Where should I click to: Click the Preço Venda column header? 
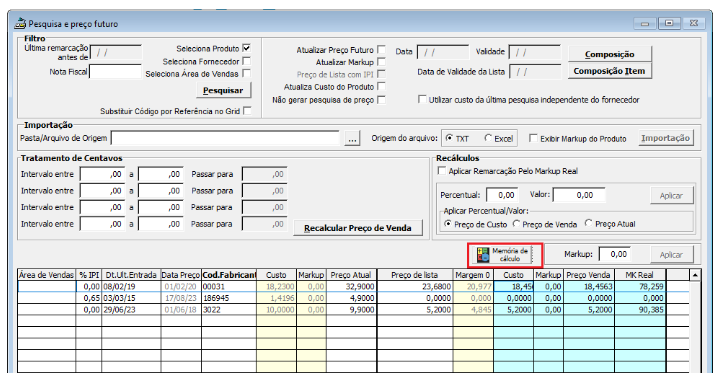pos(589,275)
